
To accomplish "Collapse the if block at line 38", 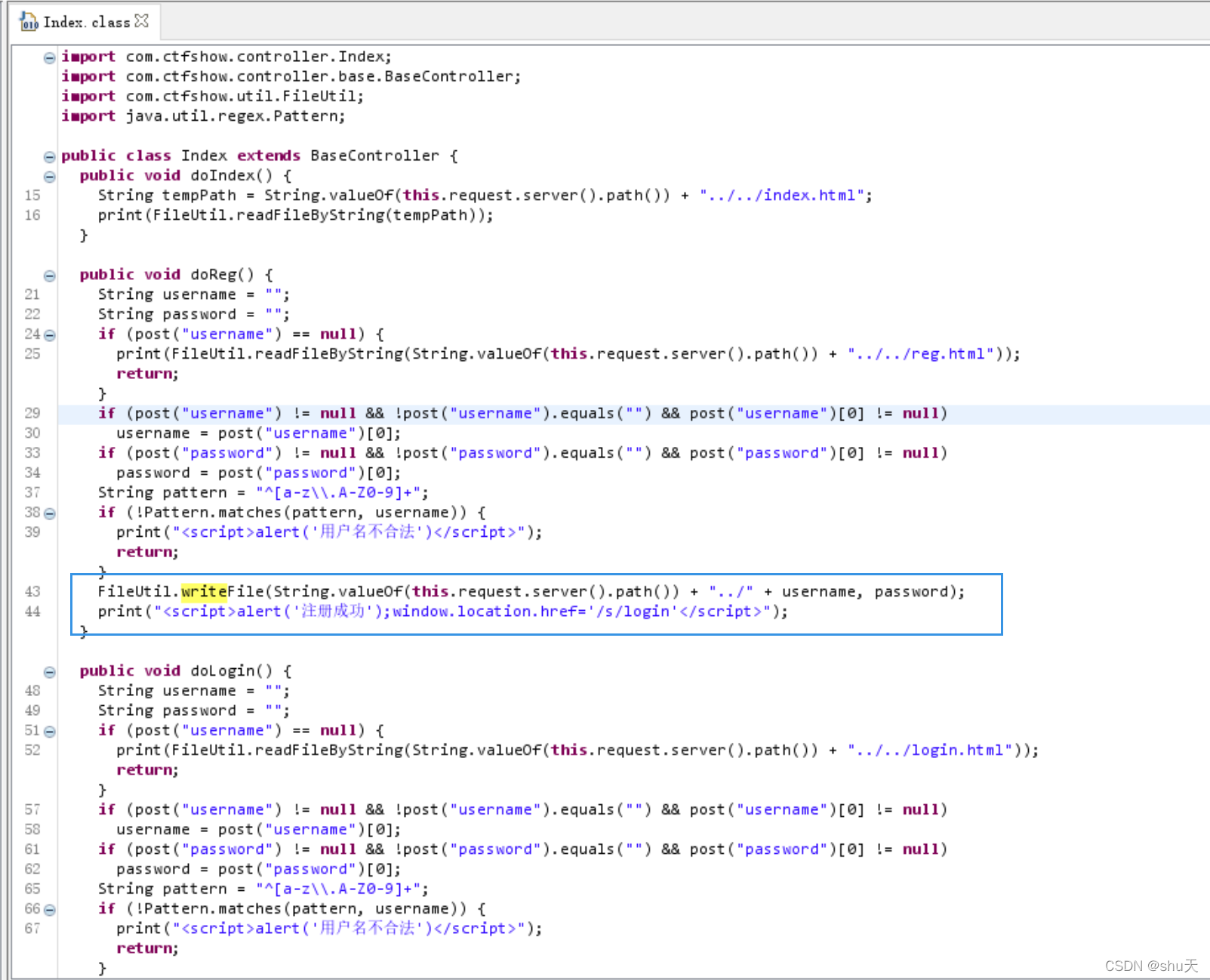I will click(x=49, y=513).
